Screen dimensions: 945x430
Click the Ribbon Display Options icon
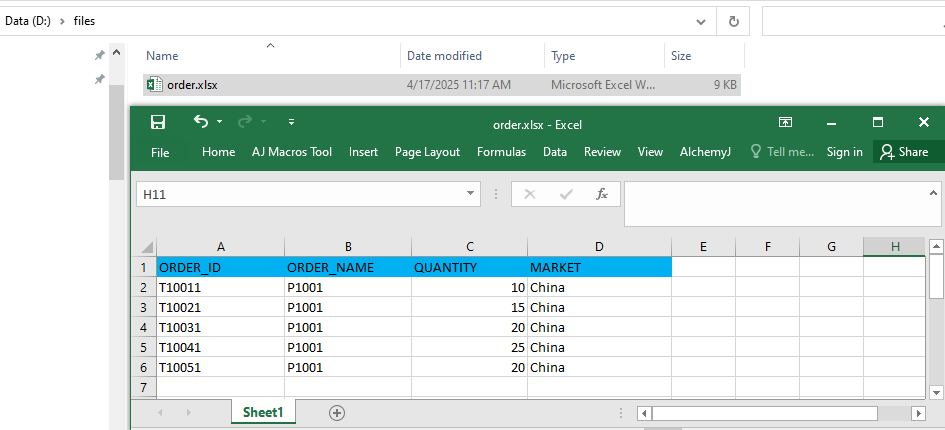click(786, 122)
